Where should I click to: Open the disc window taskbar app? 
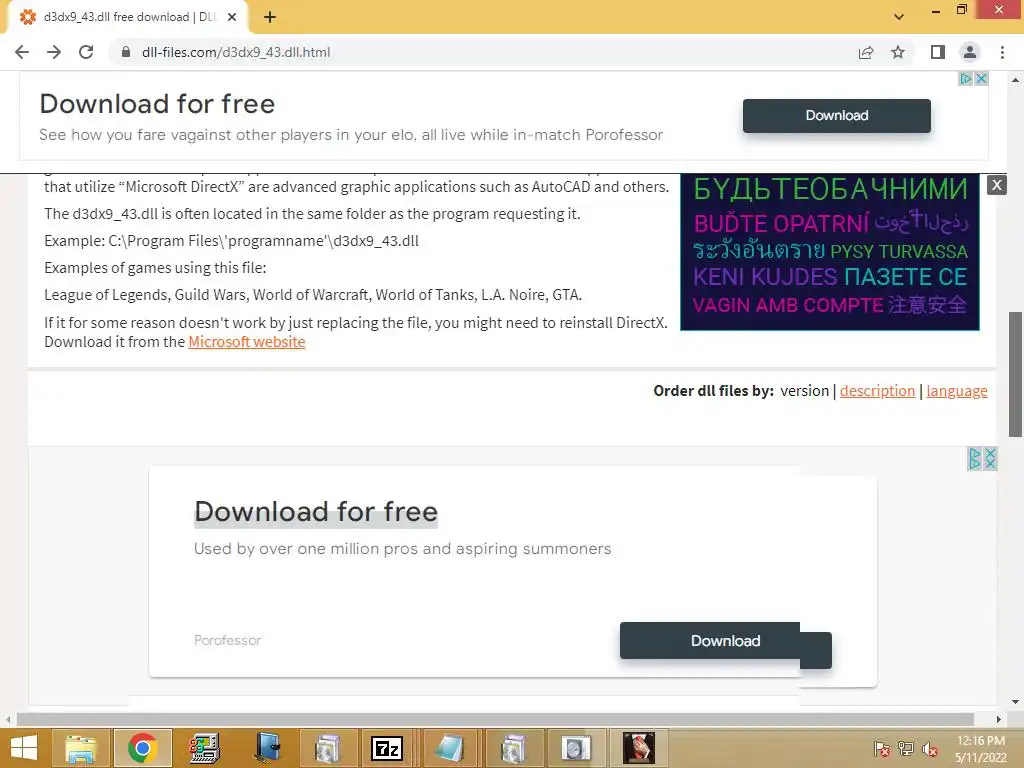pyautogui.click(x=575, y=748)
